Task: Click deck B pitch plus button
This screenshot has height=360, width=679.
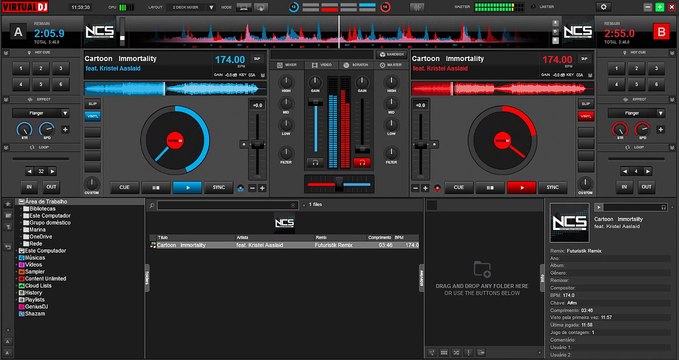Action: (425, 188)
